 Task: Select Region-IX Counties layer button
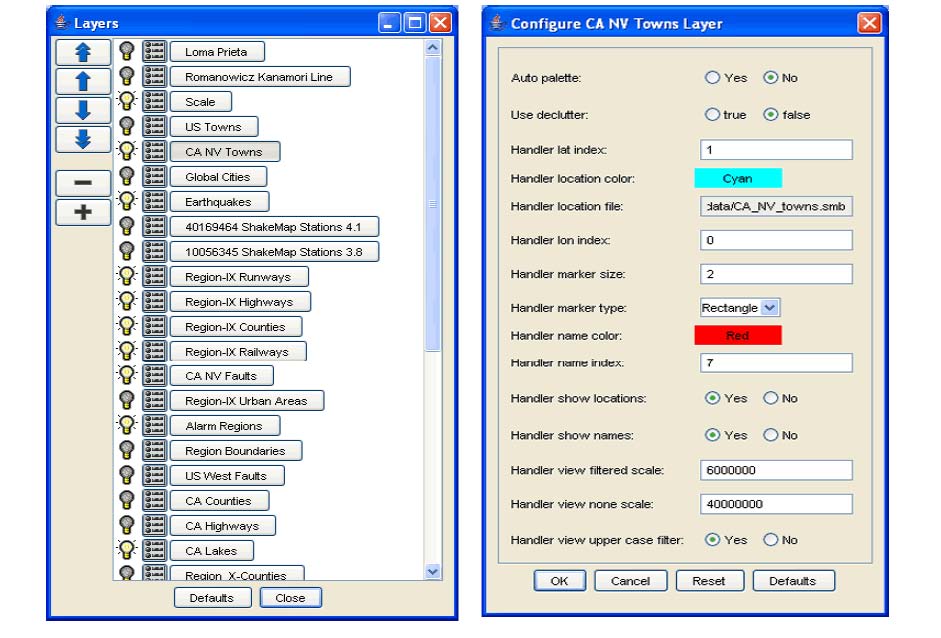coord(236,327)
